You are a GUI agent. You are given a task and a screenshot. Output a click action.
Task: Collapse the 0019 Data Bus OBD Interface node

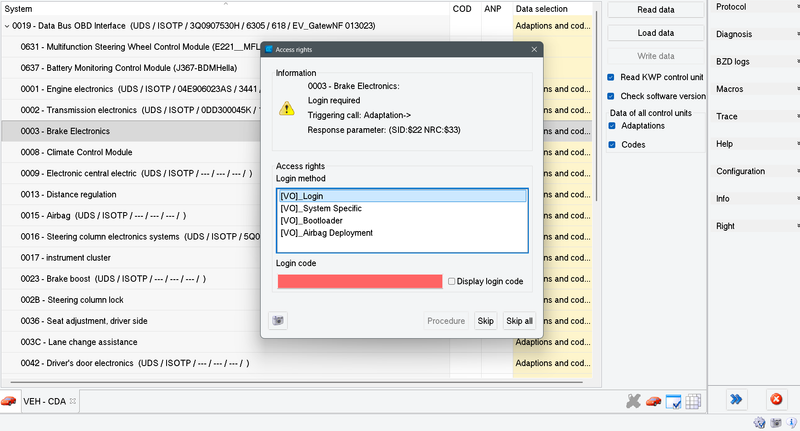tap(7, 26)
